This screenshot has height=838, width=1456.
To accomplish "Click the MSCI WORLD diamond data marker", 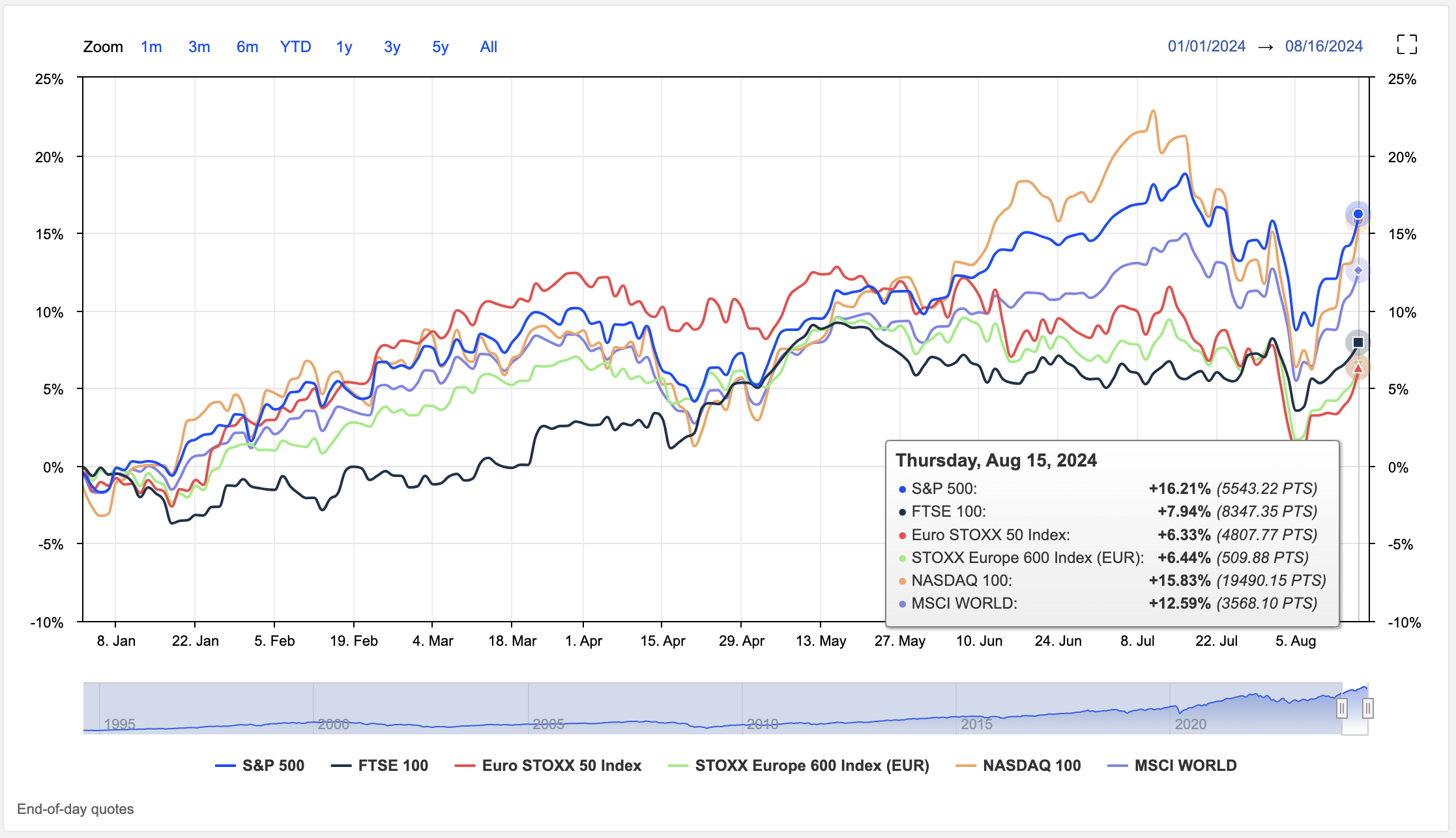I will click(1358, 270).
